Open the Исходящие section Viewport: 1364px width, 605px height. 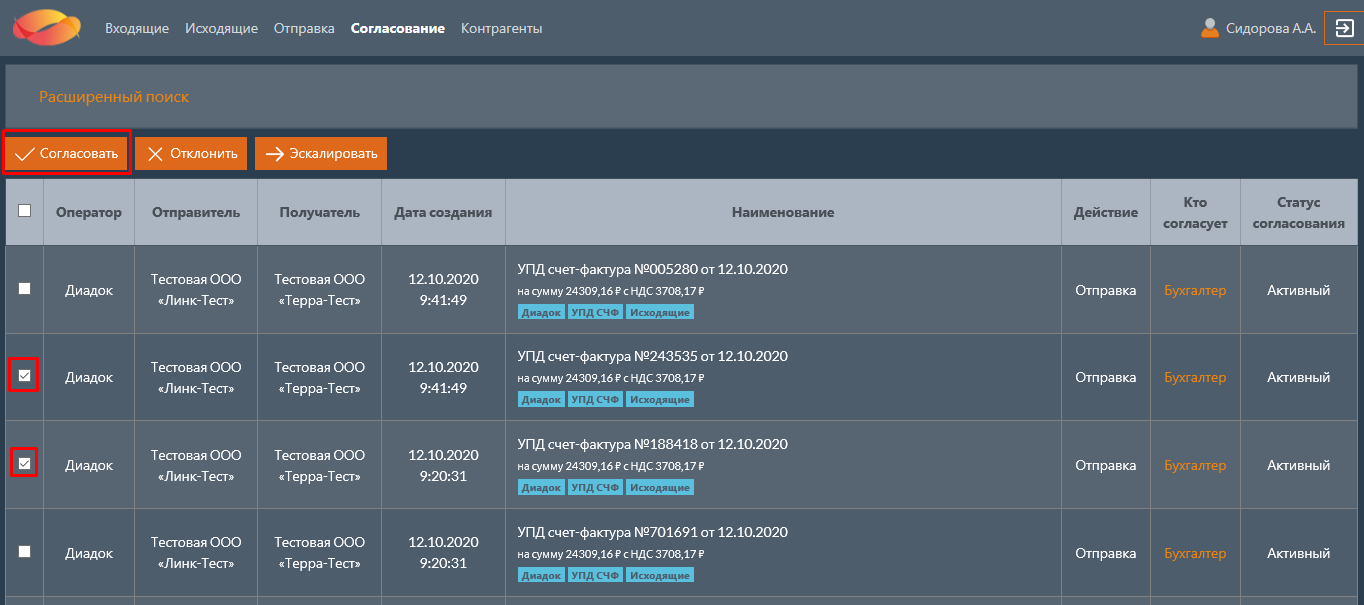[221, 28]
